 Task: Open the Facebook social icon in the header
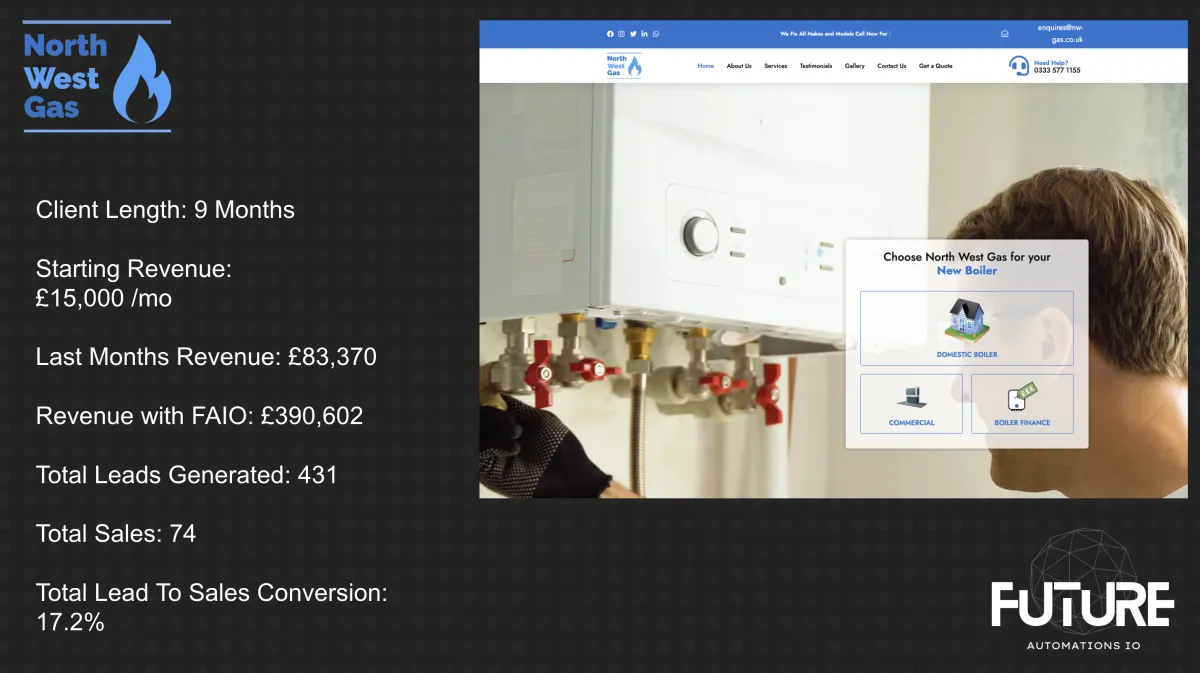tap(610, 34)
